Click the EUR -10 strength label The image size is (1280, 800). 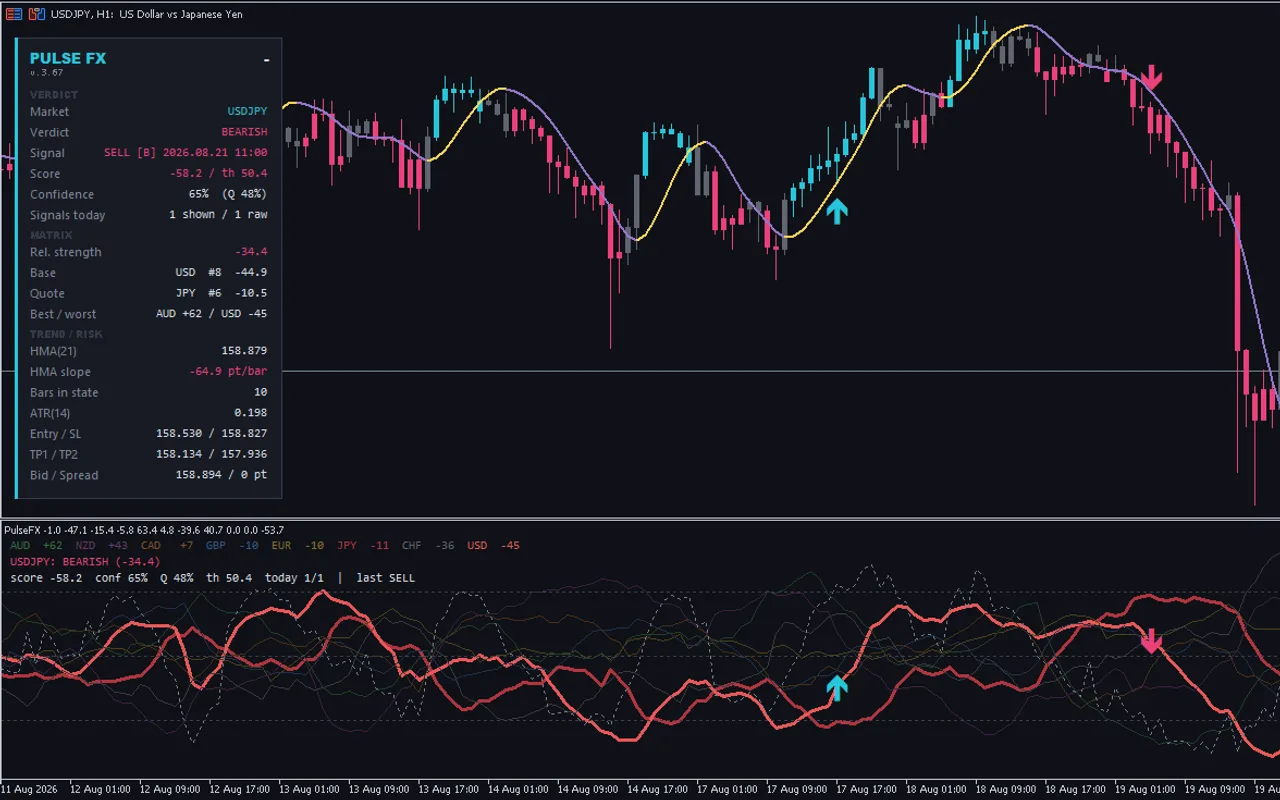(298, 546)
